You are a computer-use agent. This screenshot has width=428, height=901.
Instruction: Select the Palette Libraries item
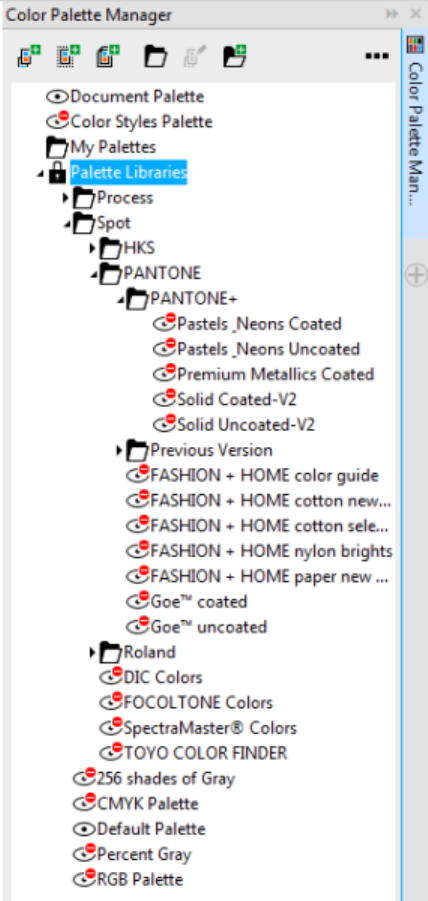129,172
